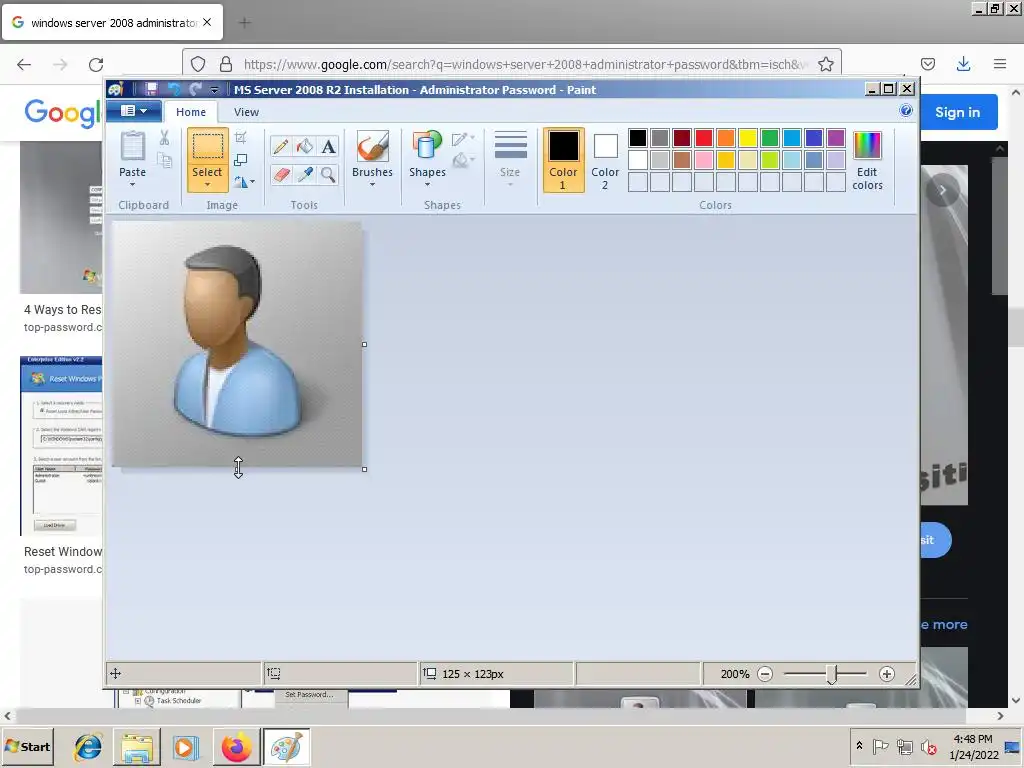Click the Copy icon in Clipboard
Viewport: 1024px width, 768px height.
coord(165,160)
